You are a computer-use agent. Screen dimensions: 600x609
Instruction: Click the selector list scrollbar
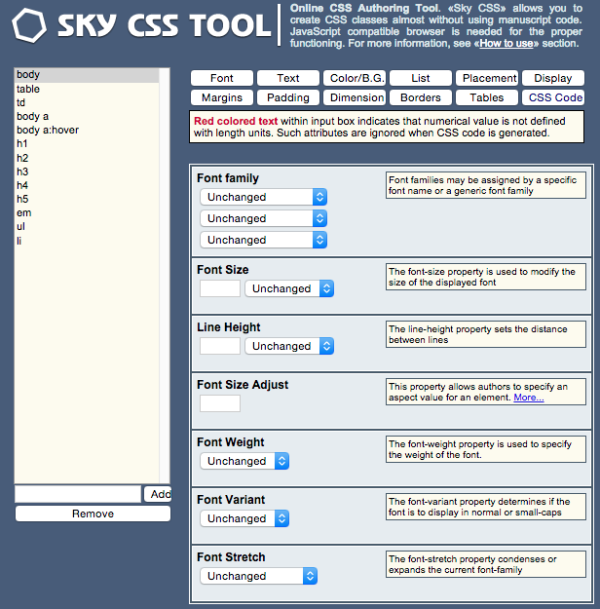pos(164,276)
